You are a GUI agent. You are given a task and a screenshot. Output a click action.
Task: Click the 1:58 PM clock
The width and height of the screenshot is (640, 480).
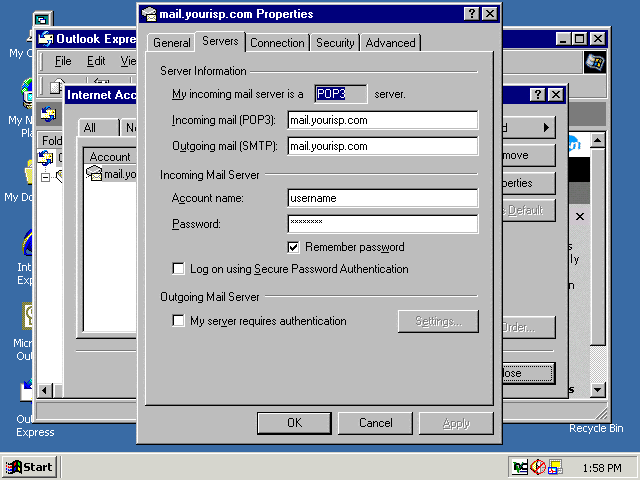[602, 468]
